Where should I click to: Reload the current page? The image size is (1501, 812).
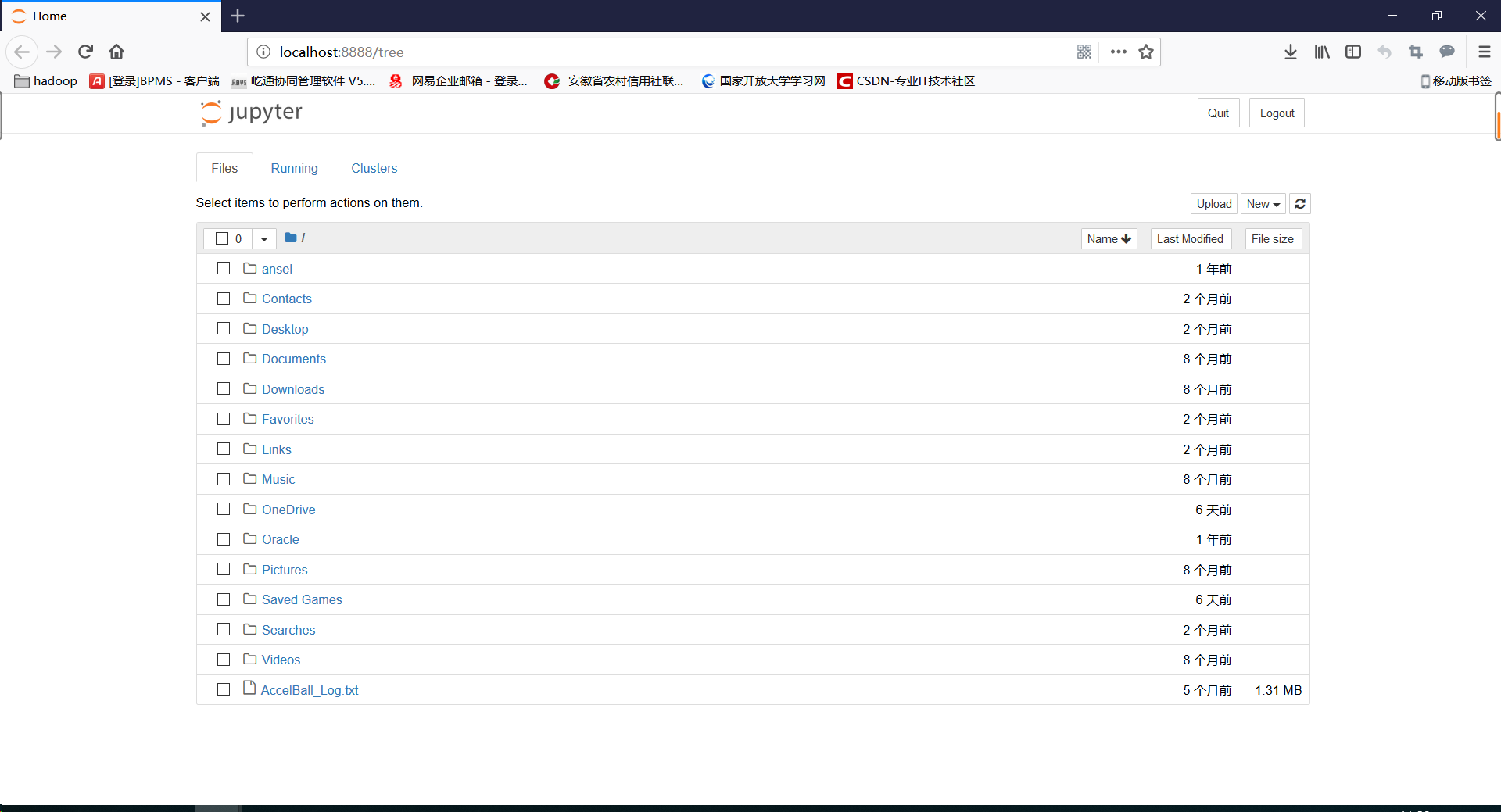click(85, 52)
